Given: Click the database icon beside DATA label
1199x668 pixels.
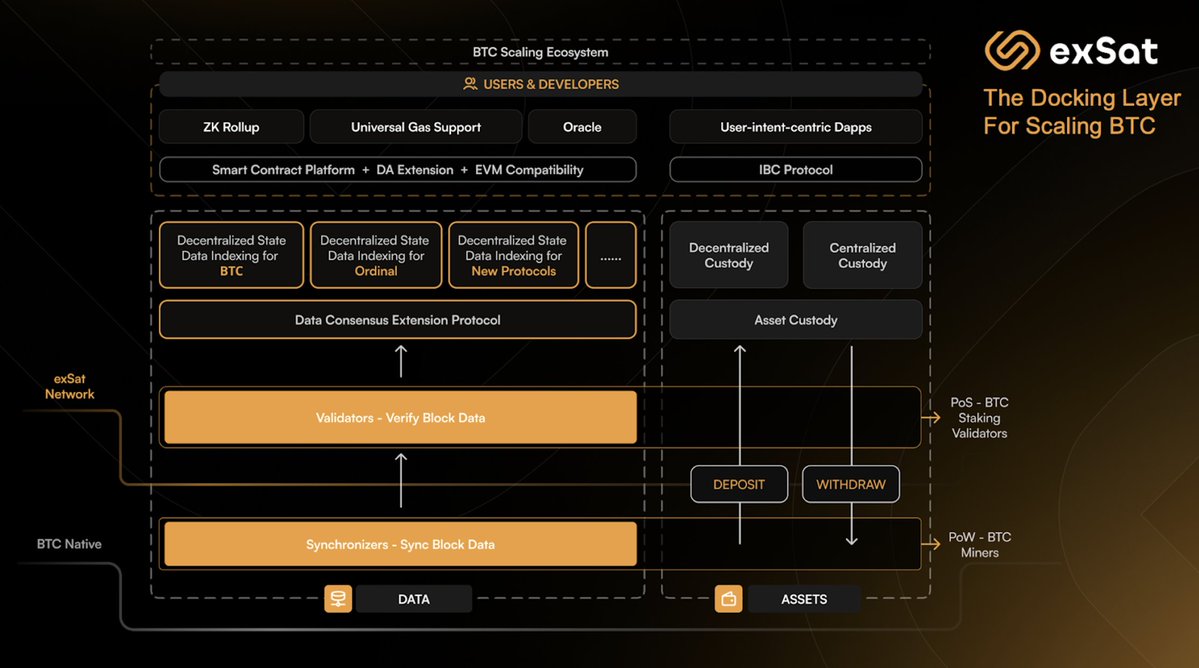Looking at the screenshot, I should click(338, 598).
